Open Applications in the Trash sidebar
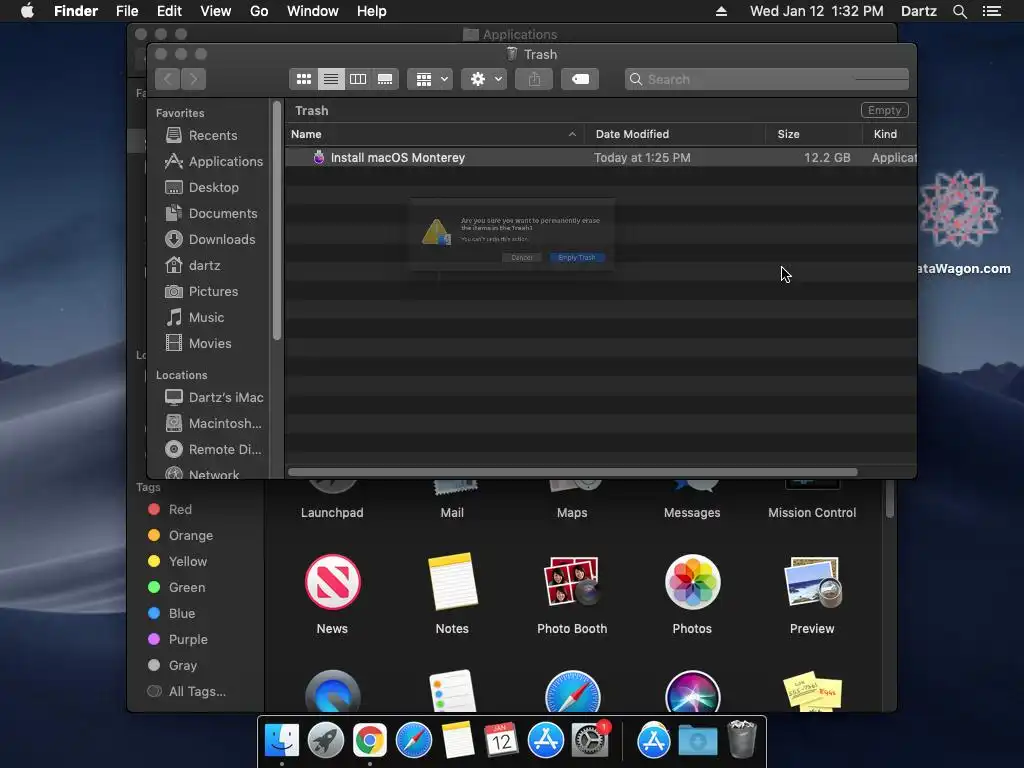Image resolution: width=1024 pixels, height=768 pixels. click(214, 161)
